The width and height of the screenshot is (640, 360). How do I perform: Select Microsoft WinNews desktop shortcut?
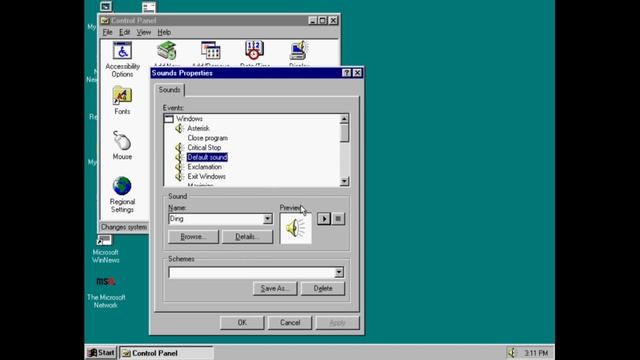(105, 249)
